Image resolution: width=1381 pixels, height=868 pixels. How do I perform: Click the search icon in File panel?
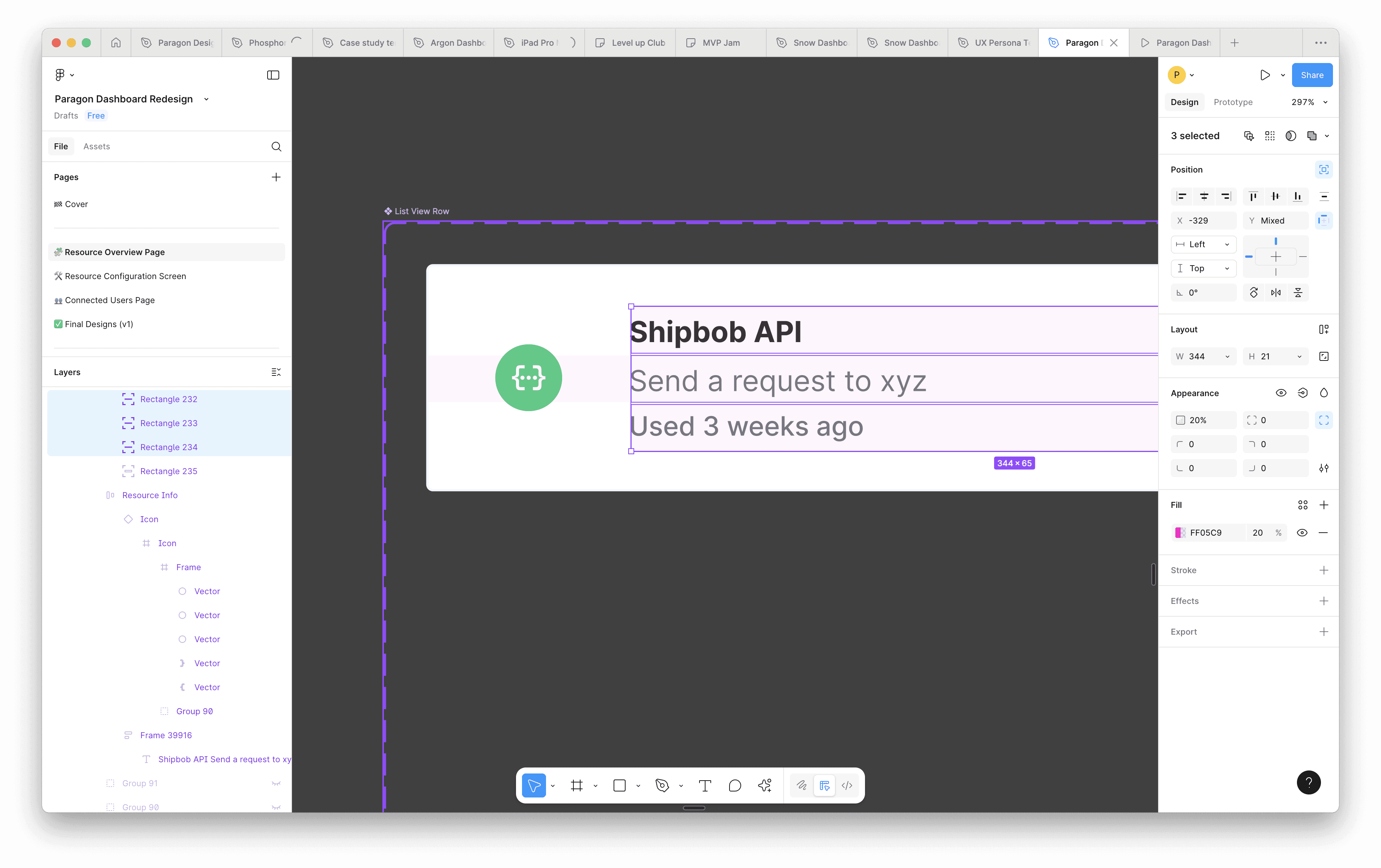click(277, 147)
